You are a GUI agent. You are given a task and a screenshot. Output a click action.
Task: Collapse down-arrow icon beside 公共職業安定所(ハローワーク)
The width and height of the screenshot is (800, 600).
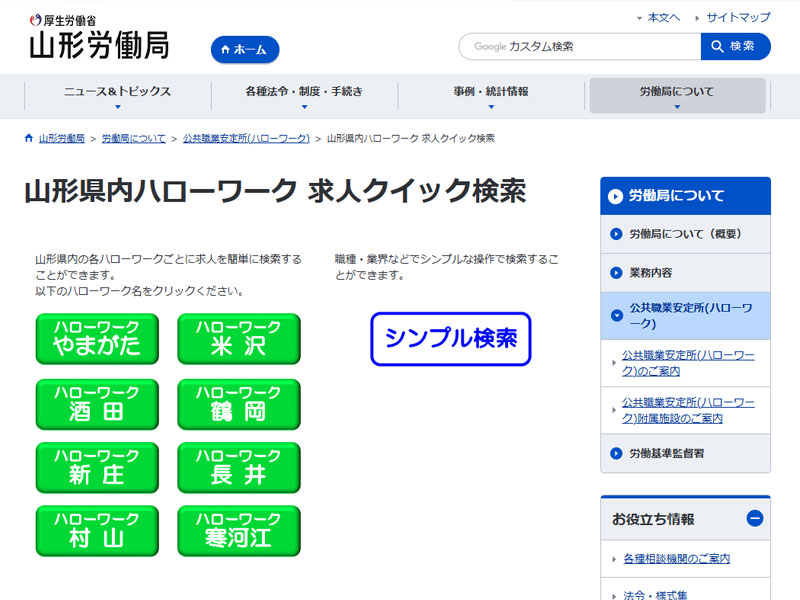616,316
